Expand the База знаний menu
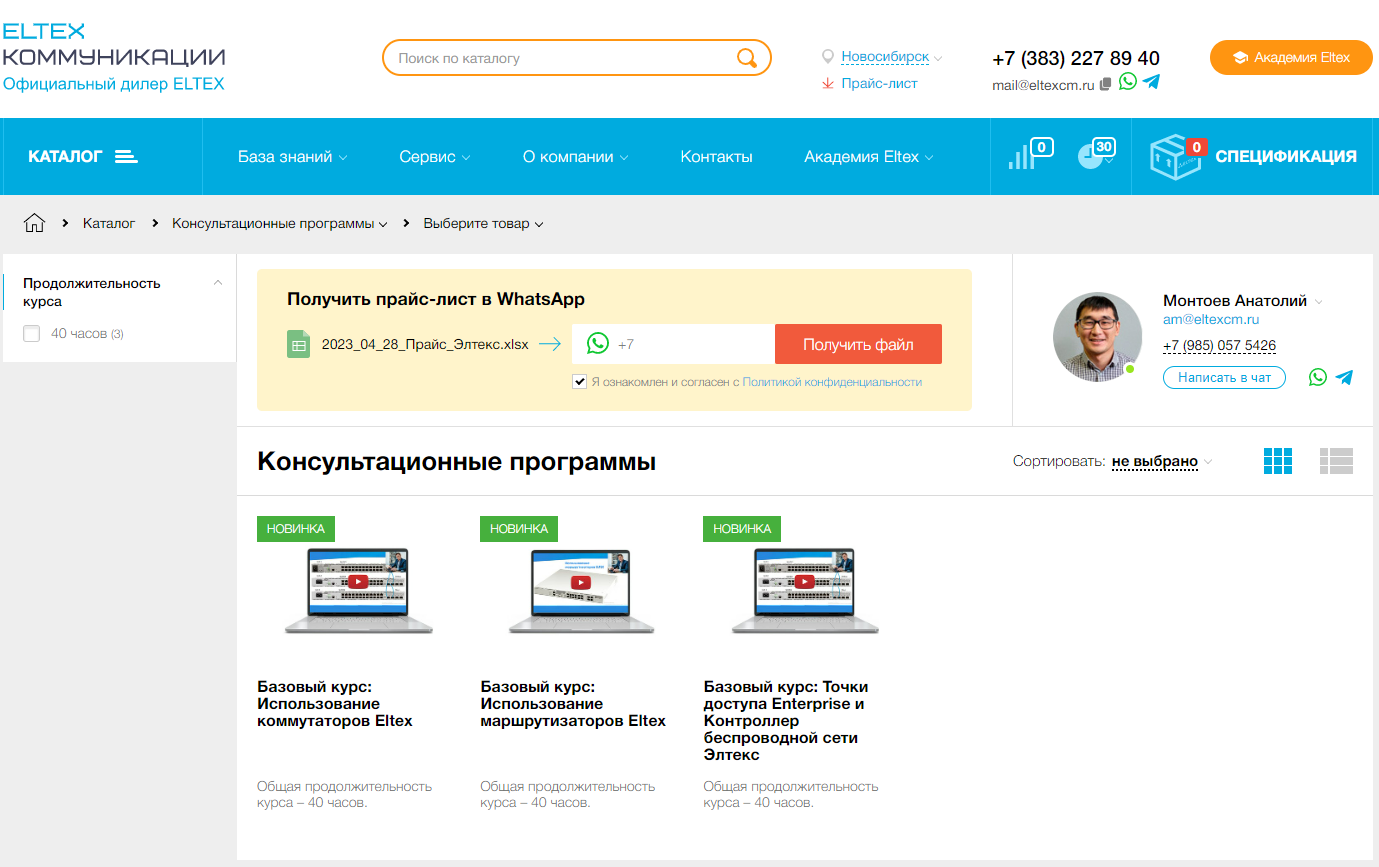1379x867 pixels. point(293,157)
